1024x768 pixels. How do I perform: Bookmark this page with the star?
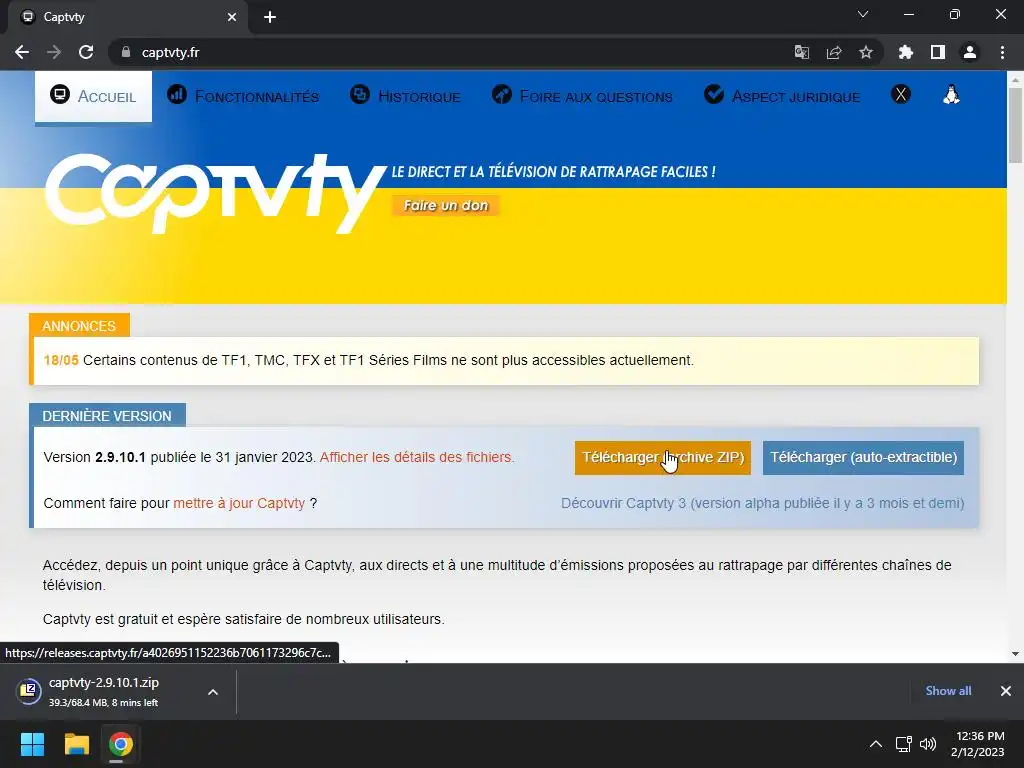tap(866, 52)
